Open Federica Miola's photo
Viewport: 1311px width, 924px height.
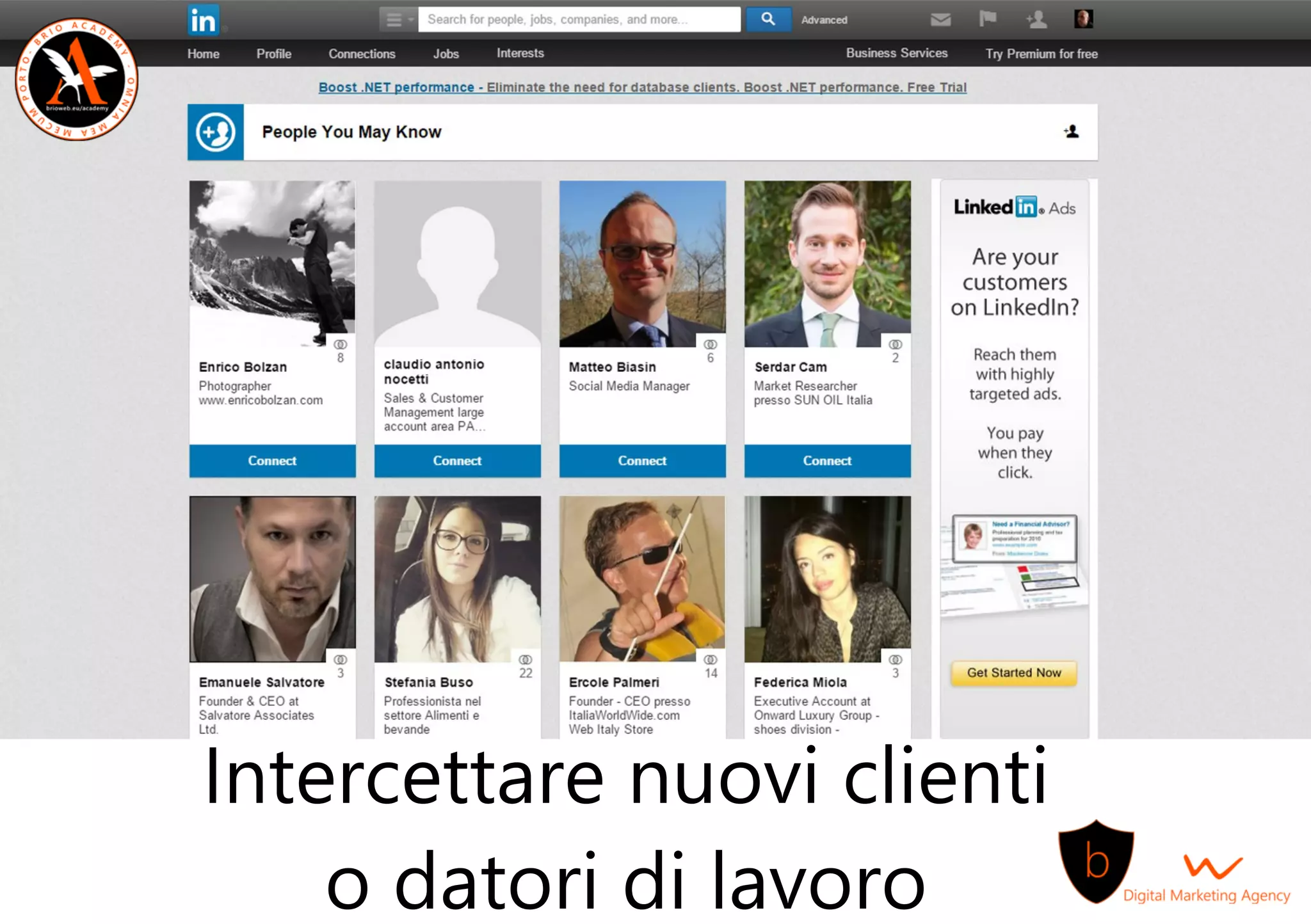827,578
